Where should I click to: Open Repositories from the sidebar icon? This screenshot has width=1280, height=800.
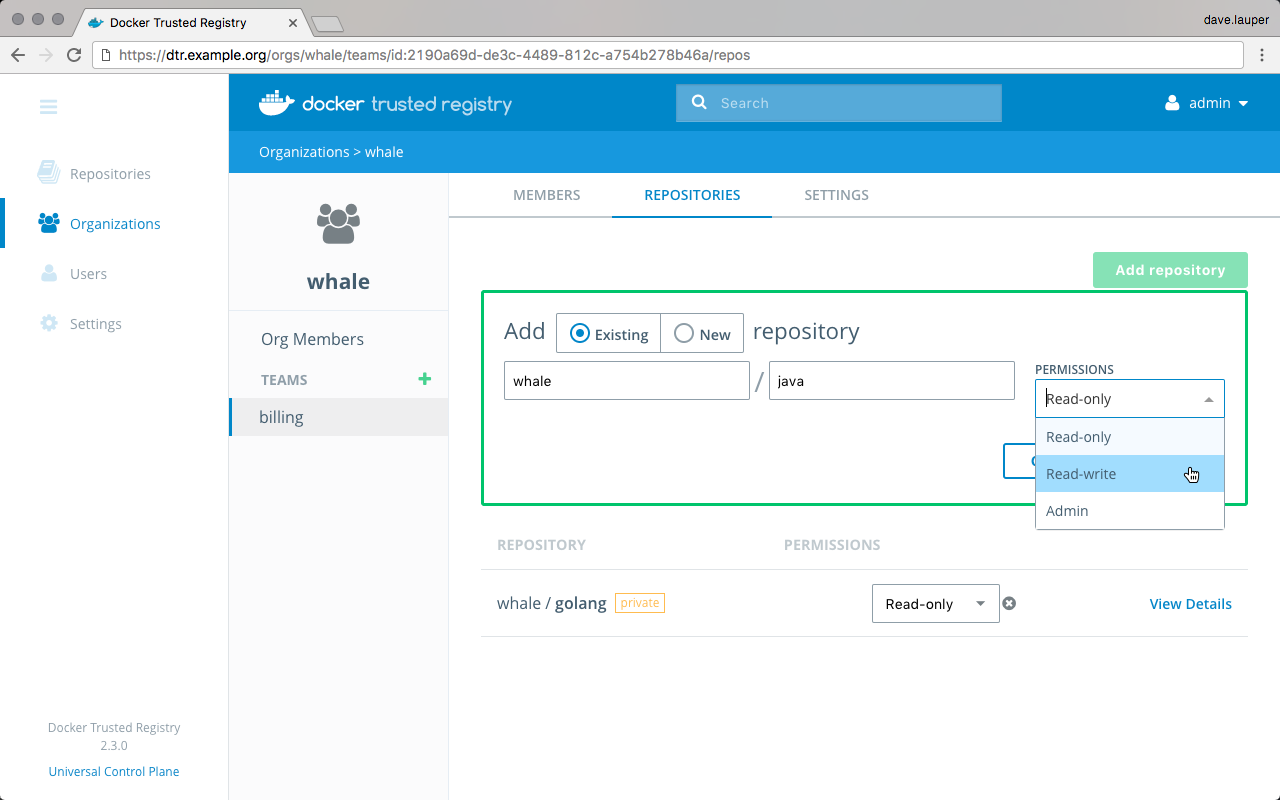tap(48, 173)
